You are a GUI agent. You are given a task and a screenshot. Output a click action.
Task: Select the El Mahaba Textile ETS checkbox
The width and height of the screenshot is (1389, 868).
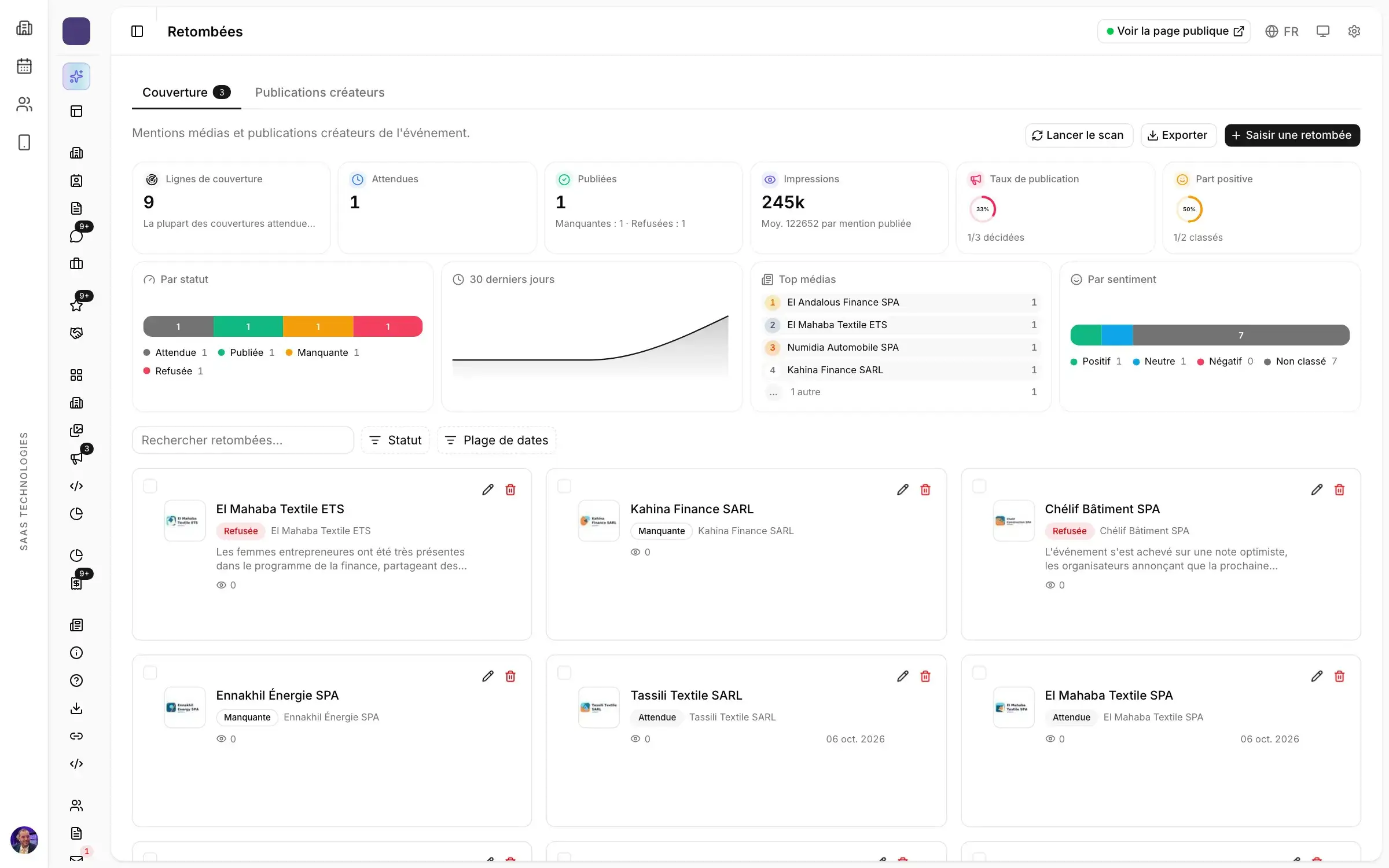coord(150,486)
